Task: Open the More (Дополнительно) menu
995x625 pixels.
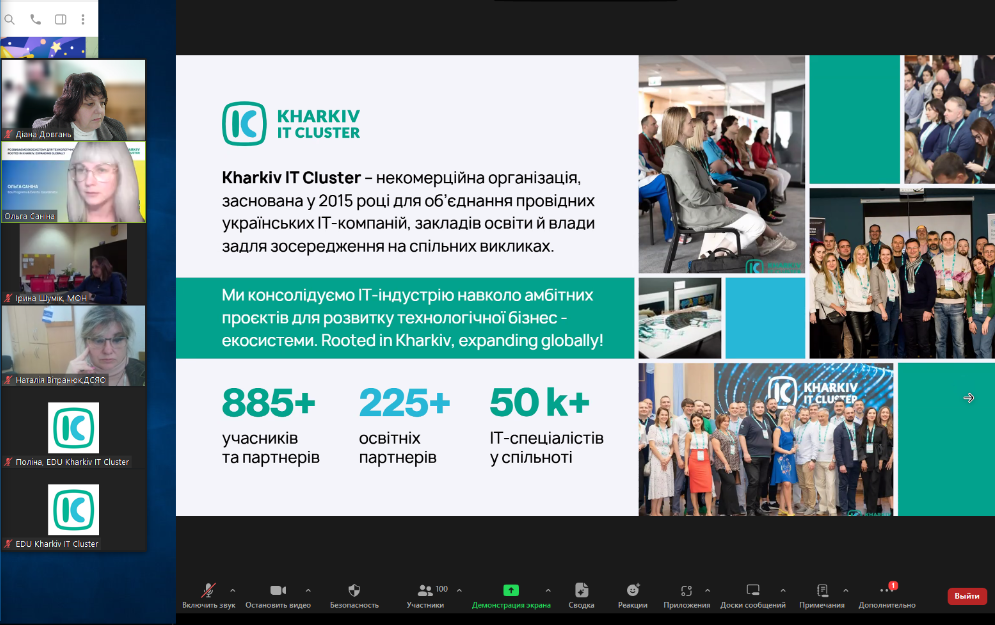Action: pyautogui.click(x=885, y=591)
